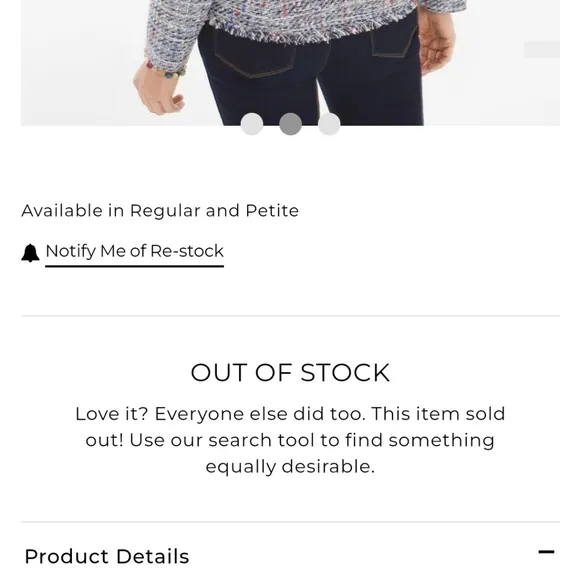The image size is (580, 580).
Task: Click the bell notification icon
Action: tap(30, 253)
